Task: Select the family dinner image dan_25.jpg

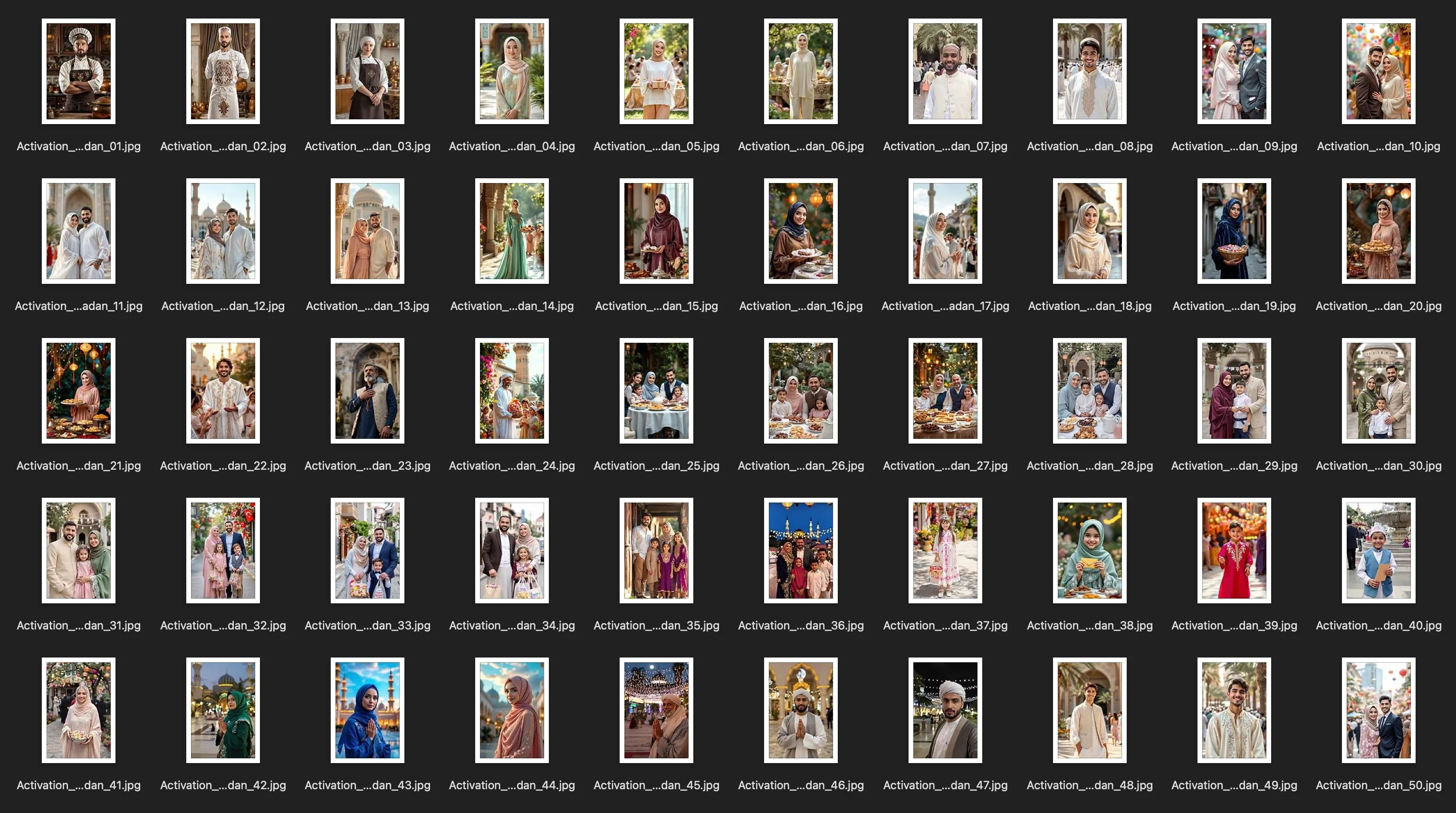Action: point(656,391)
